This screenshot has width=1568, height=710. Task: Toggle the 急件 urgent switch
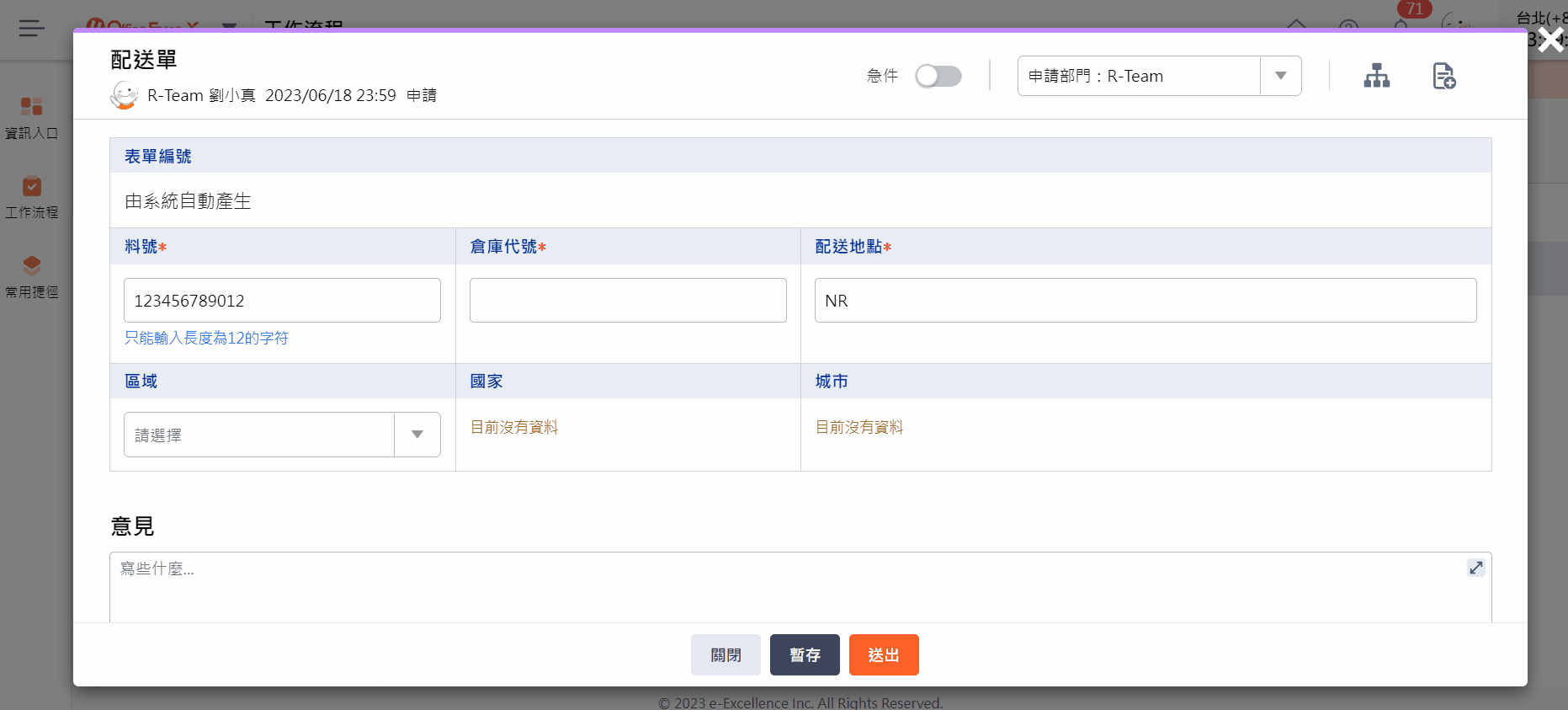coord(938,76)
